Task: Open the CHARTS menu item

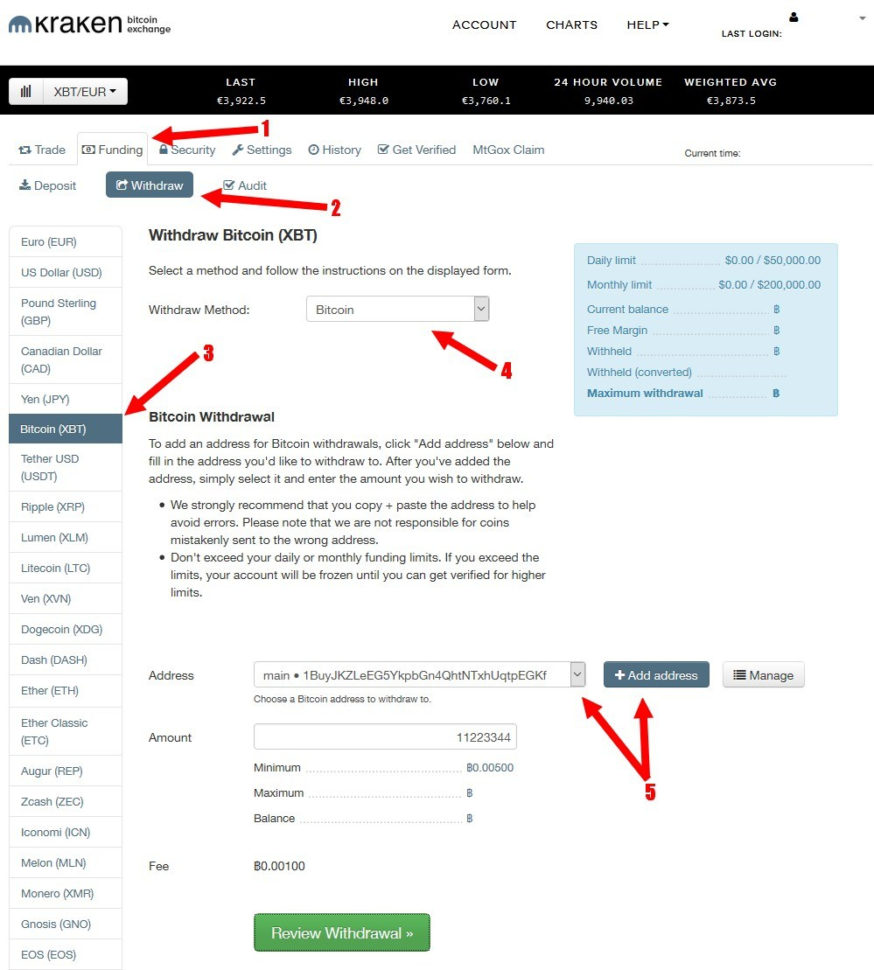Action: point(571,24)
